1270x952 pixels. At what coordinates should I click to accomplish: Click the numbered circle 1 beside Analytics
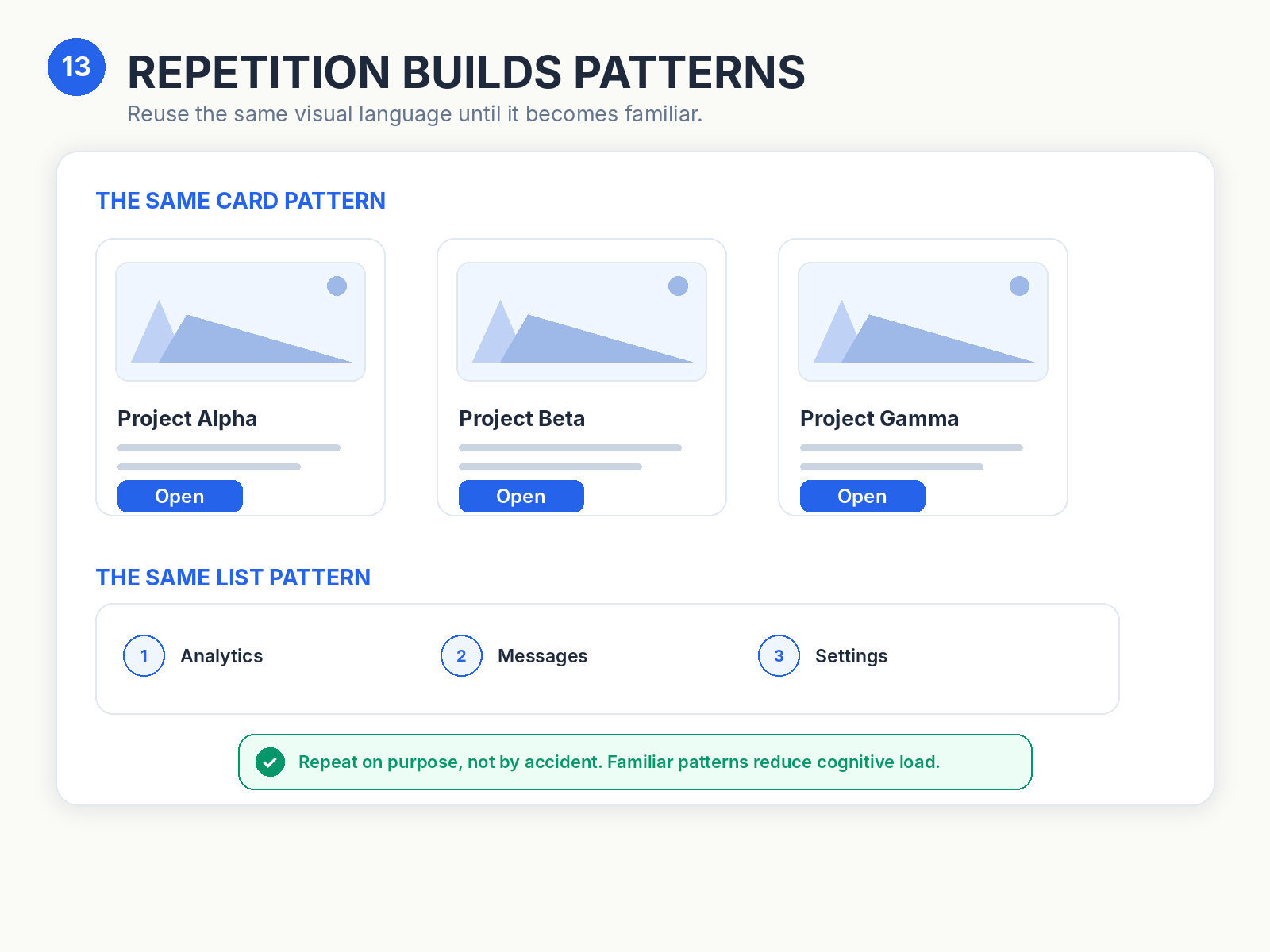144,656
